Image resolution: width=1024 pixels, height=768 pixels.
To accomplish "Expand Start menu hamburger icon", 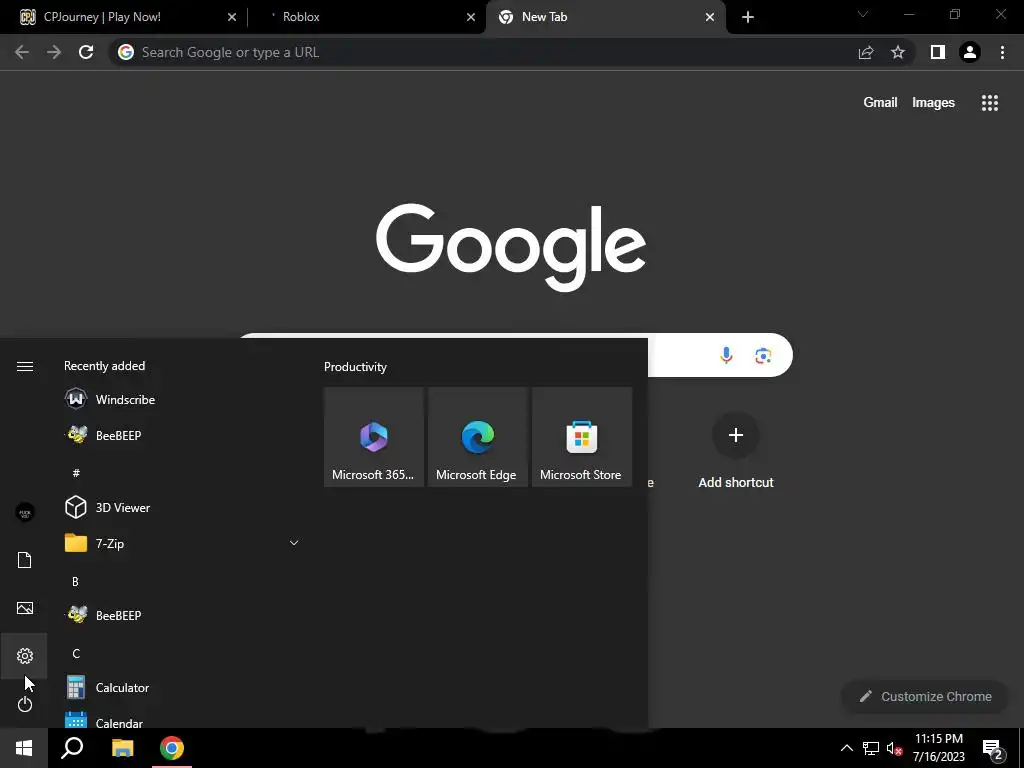I will [25, 366].
